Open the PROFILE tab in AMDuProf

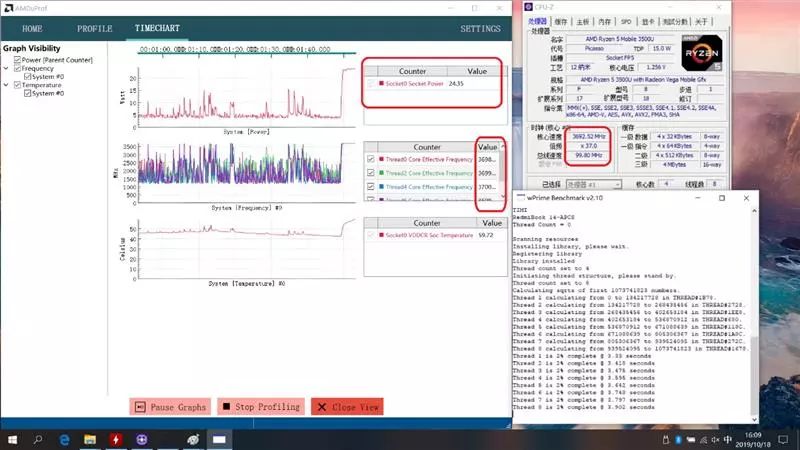pyautogui.click(x=95, y=29)
